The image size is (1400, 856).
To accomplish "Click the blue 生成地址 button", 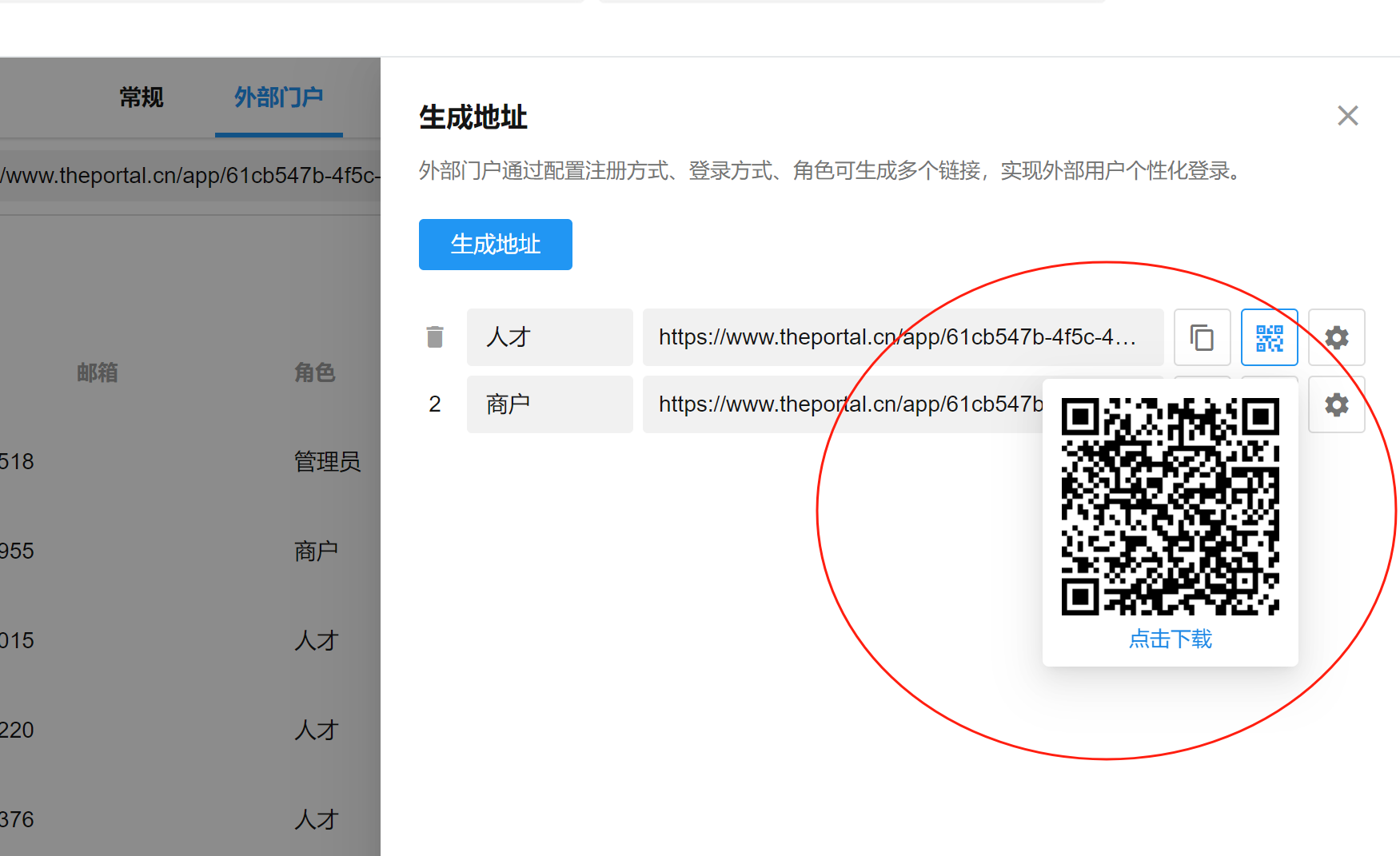I will 496,245.
